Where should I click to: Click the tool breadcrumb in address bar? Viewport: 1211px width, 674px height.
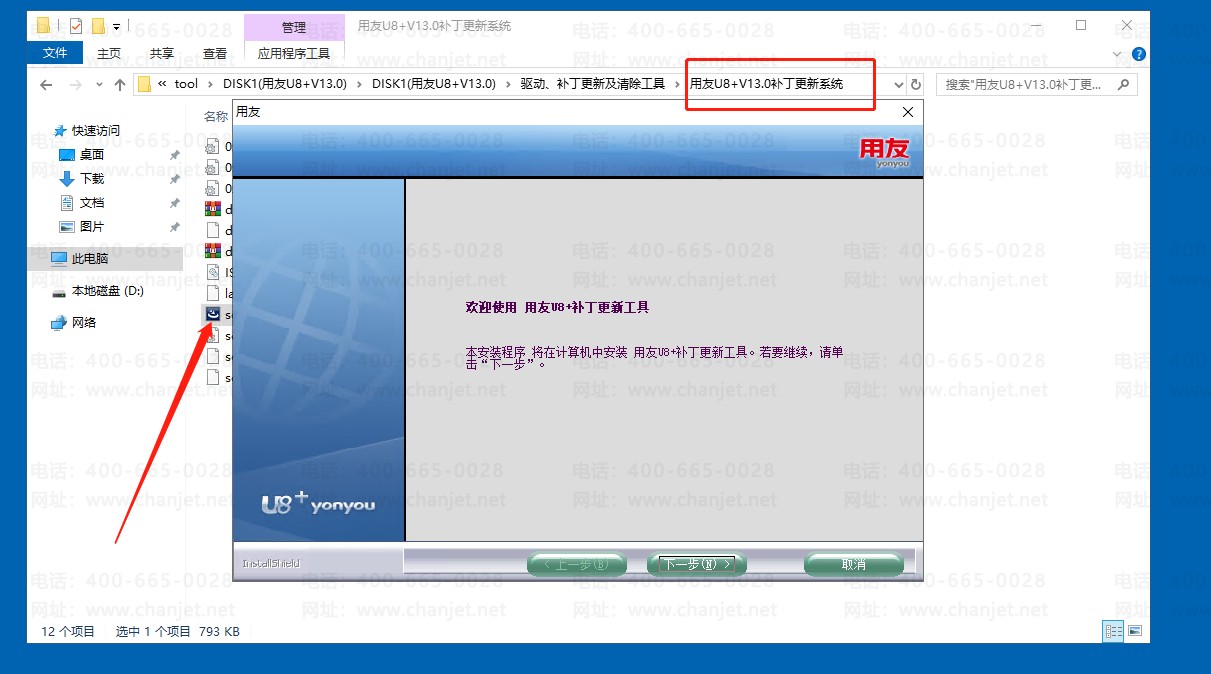tap(186, 84)
